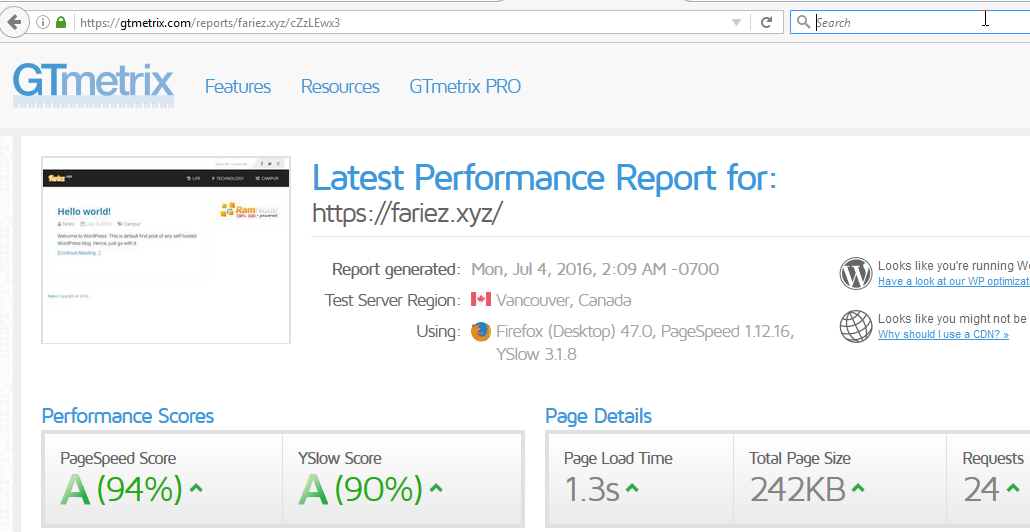Click the 'Vancouver, Canada' server region text

[564, 300]
